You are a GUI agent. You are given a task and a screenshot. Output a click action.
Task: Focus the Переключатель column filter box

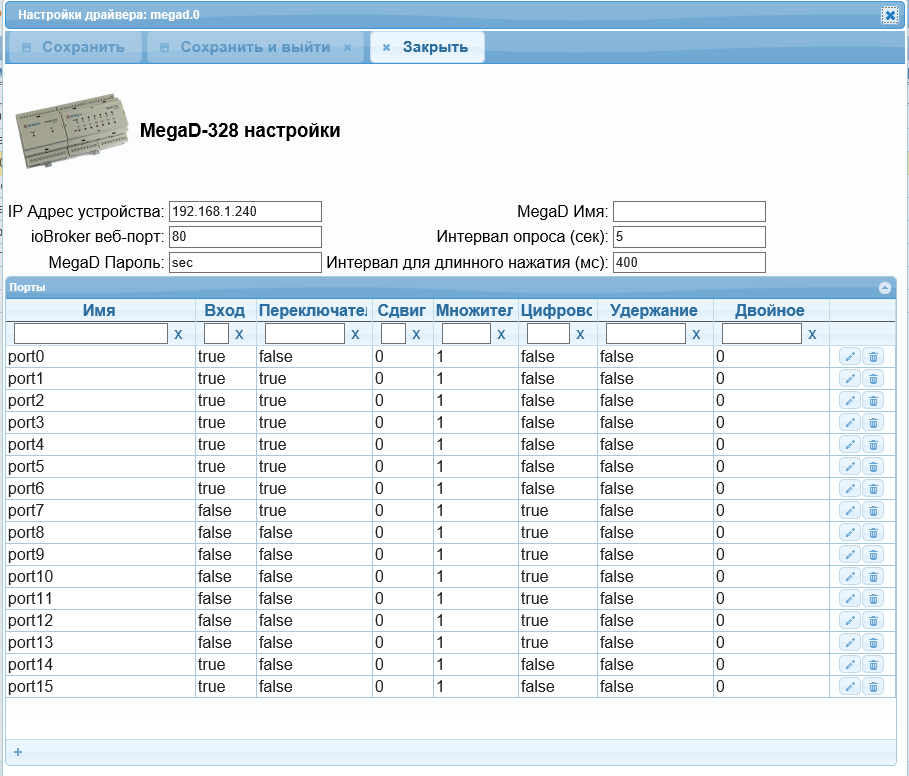305,334
